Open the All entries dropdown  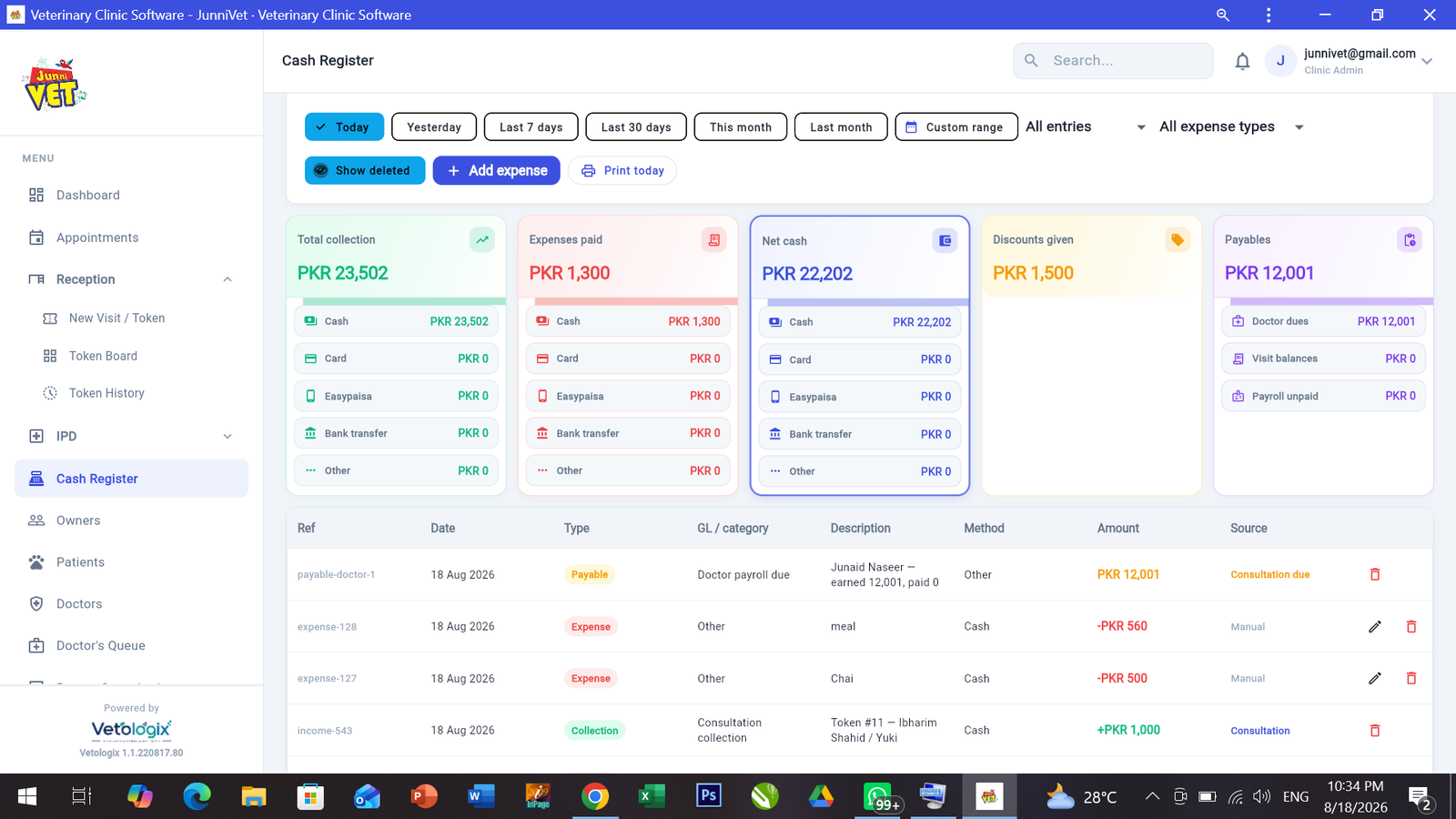pyautogui.click(x=1086, y=126)
